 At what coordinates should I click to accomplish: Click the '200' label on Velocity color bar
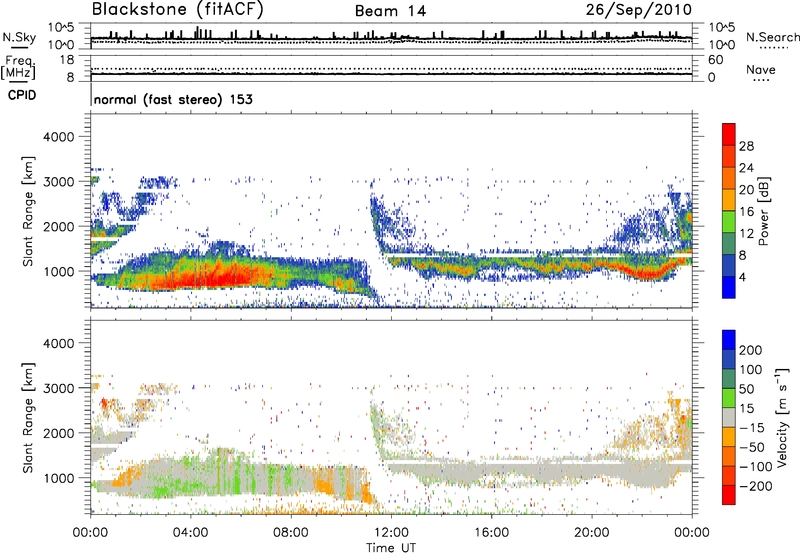751,350
